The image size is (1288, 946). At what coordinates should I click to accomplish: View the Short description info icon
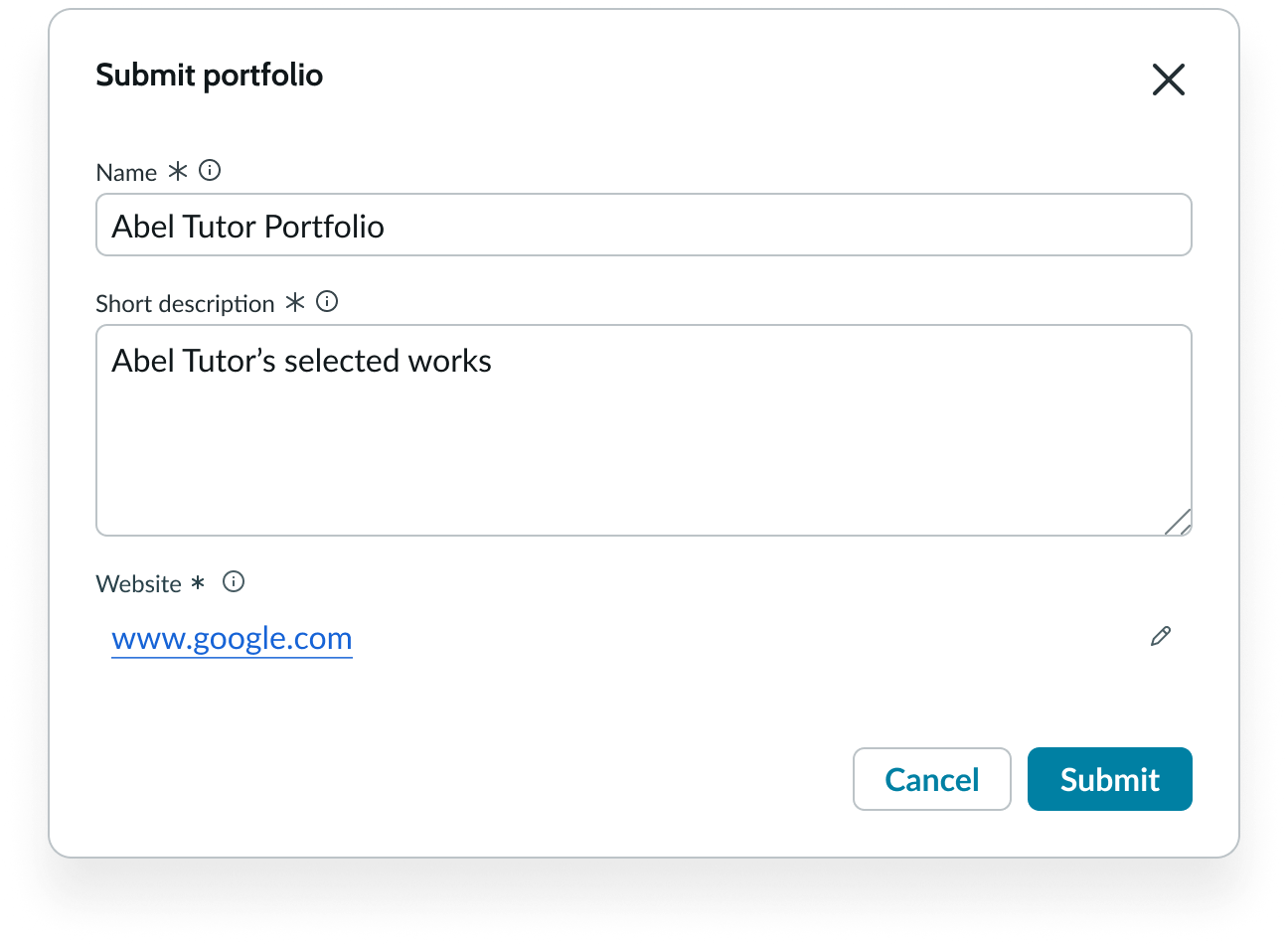click(x=326, y=301)
